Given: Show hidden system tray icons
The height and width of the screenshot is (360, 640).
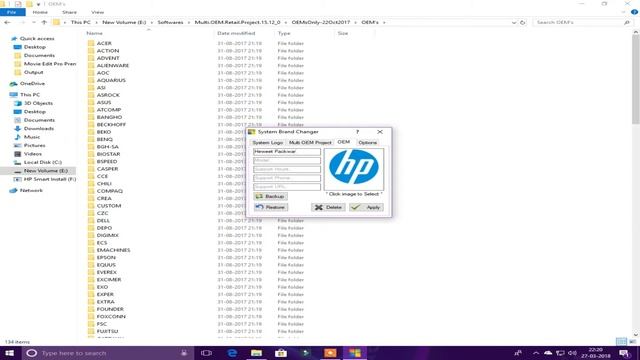Looking at the screenshot, I should click(536, 353).
